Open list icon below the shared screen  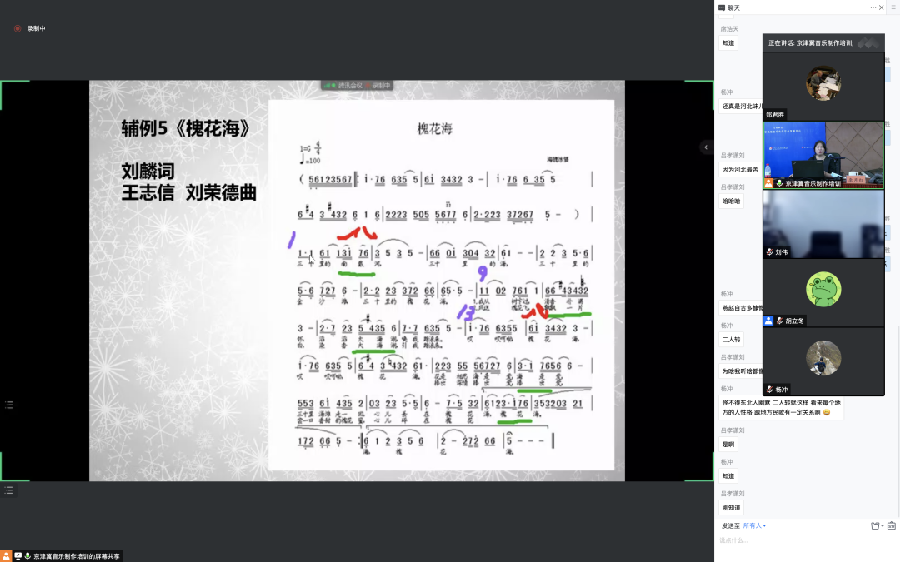pos(9,490)
